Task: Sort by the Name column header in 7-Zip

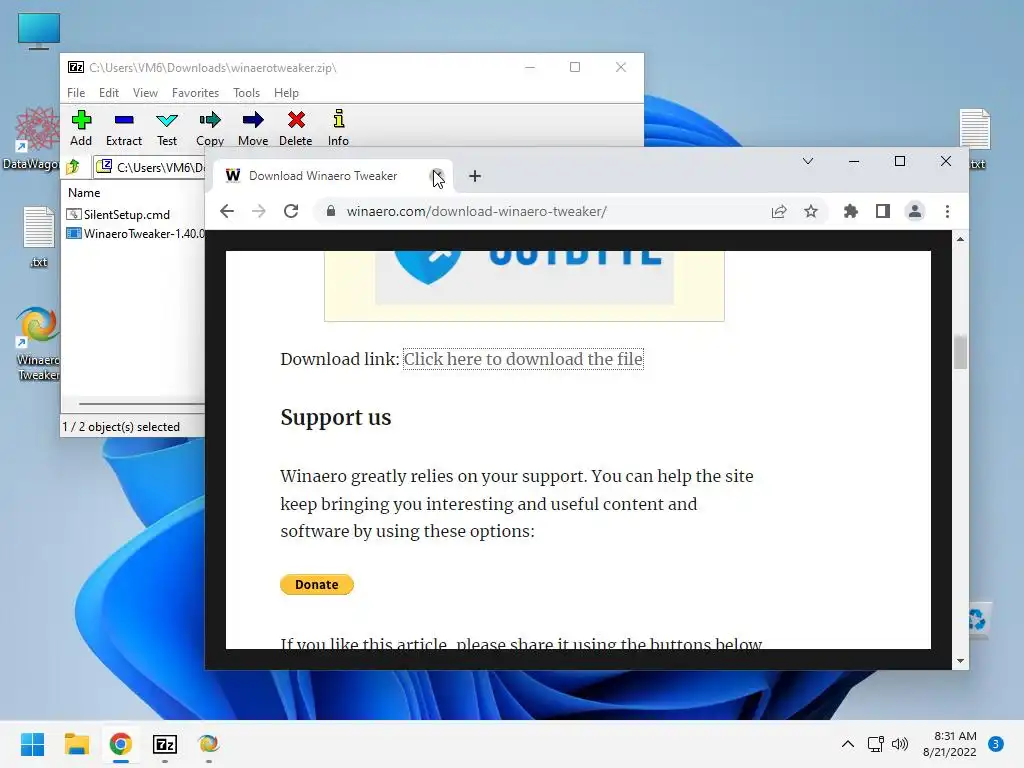Action: (x=84, y=193)
